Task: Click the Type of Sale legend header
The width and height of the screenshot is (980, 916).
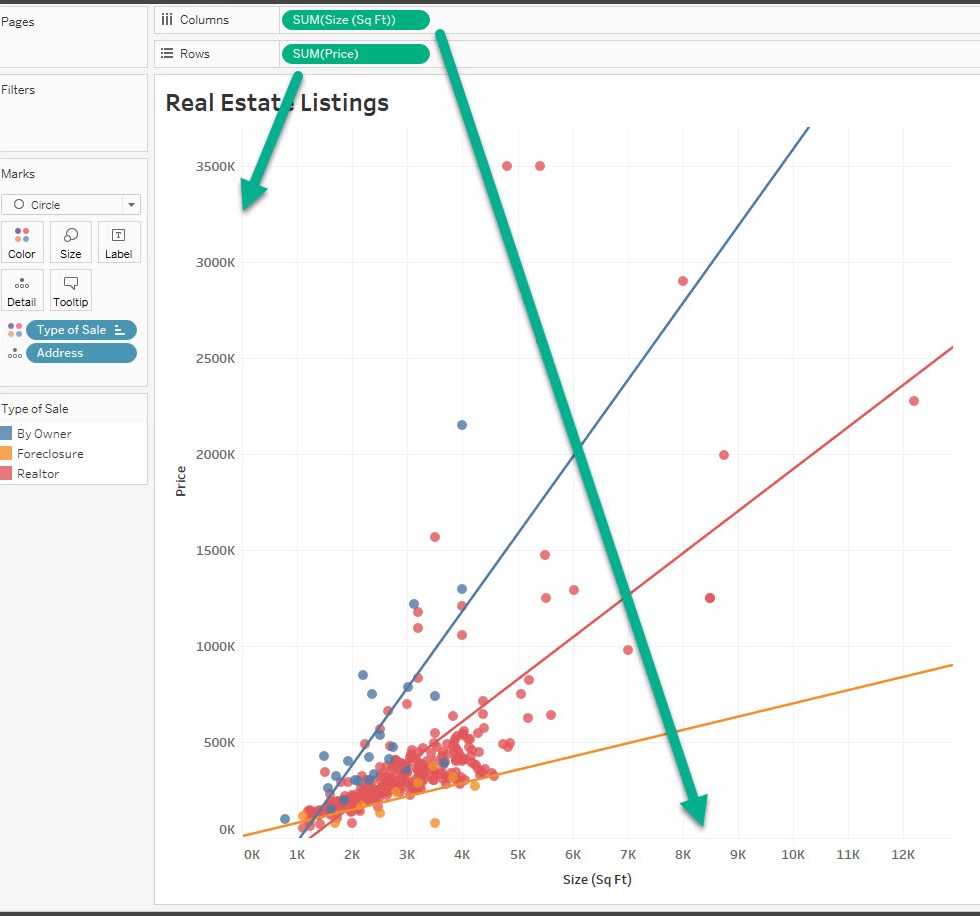Action: [x=35, y=409]
